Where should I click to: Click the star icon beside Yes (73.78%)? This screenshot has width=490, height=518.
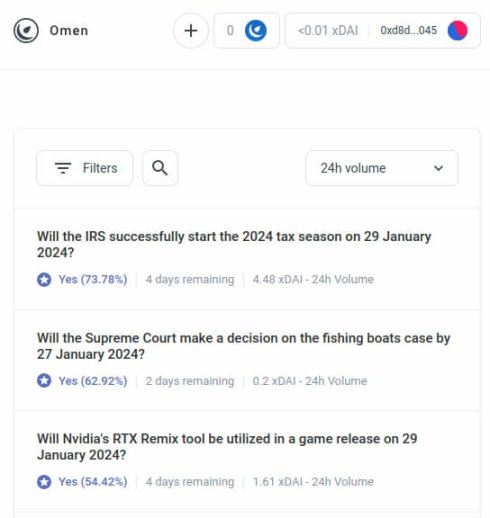(x=44, y=279)
